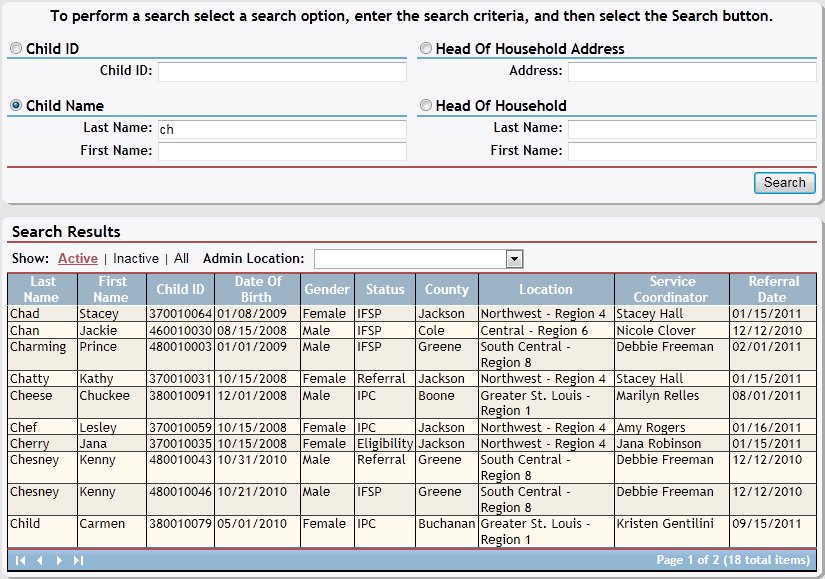Open the Admin Location dropdown
The image size is (825, 579).
514,259
